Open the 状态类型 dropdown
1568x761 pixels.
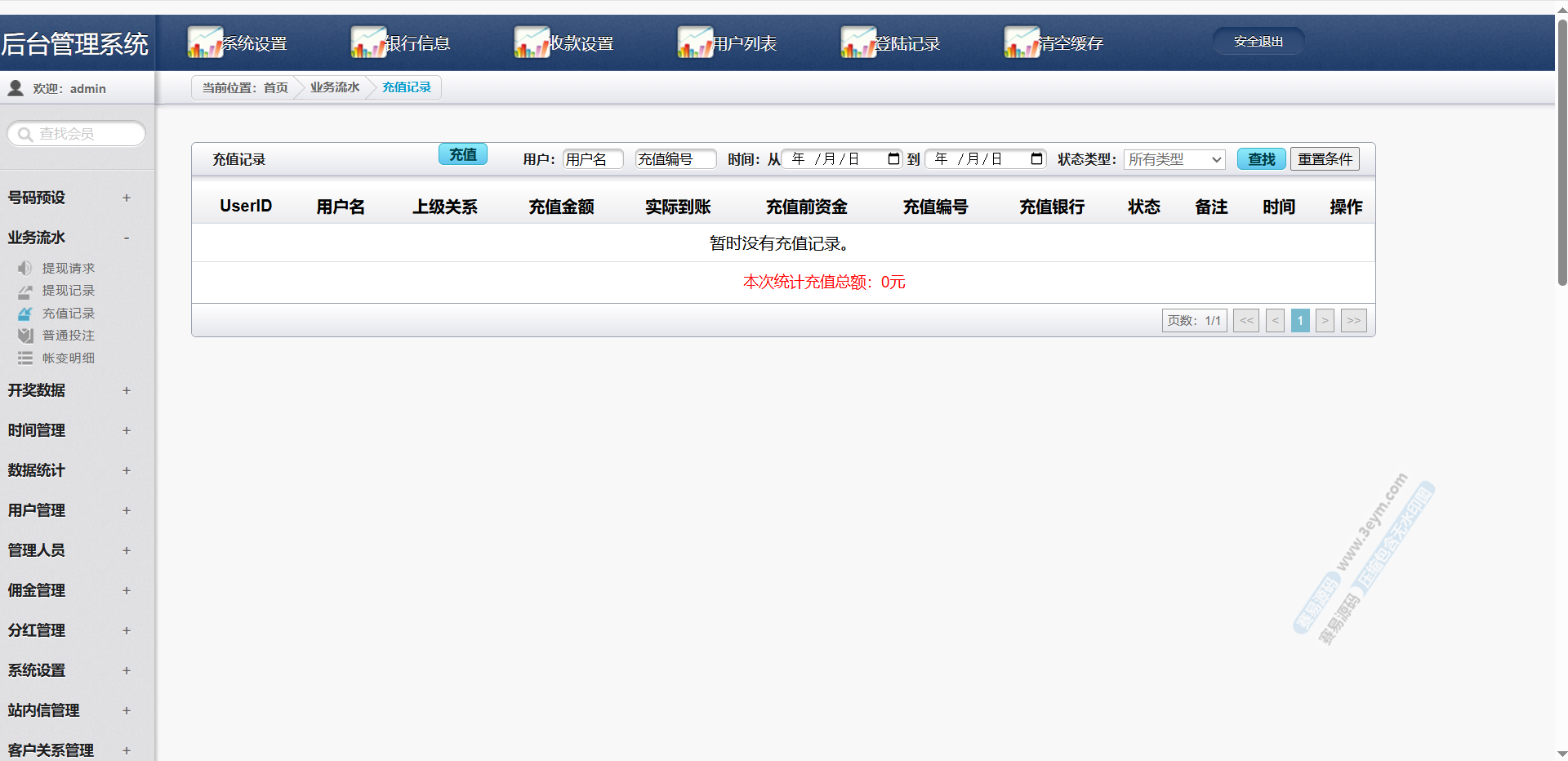click(1174, 159)
